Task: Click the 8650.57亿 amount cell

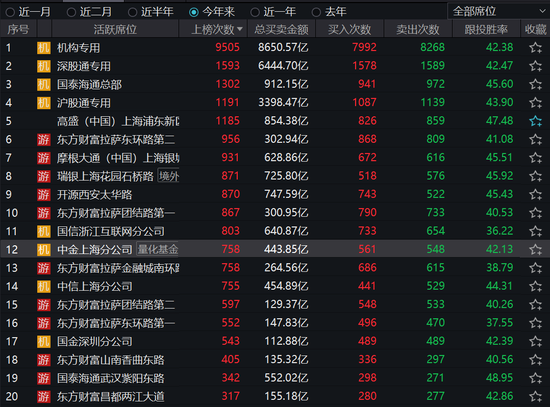Action: tap(283, 47)
